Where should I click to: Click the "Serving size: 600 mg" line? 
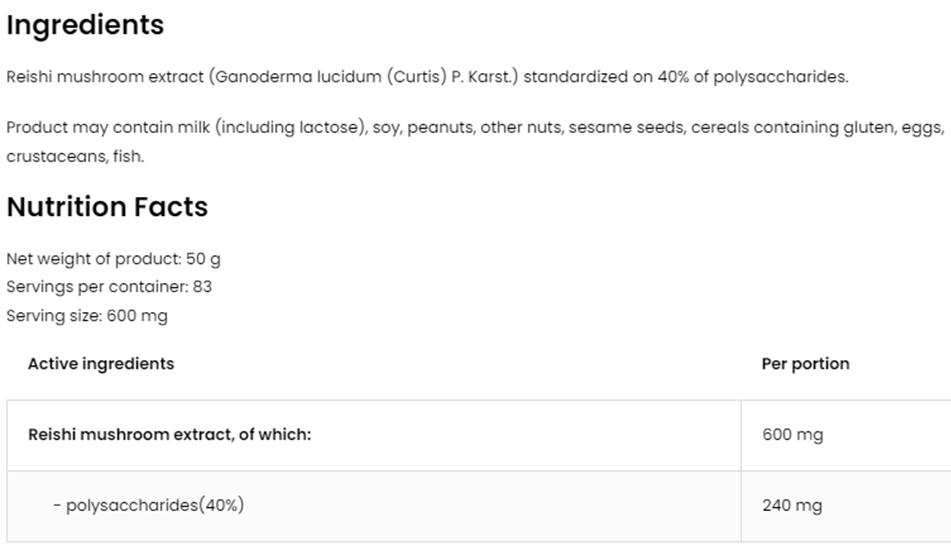pyautogui.click(x=87, y=316)
